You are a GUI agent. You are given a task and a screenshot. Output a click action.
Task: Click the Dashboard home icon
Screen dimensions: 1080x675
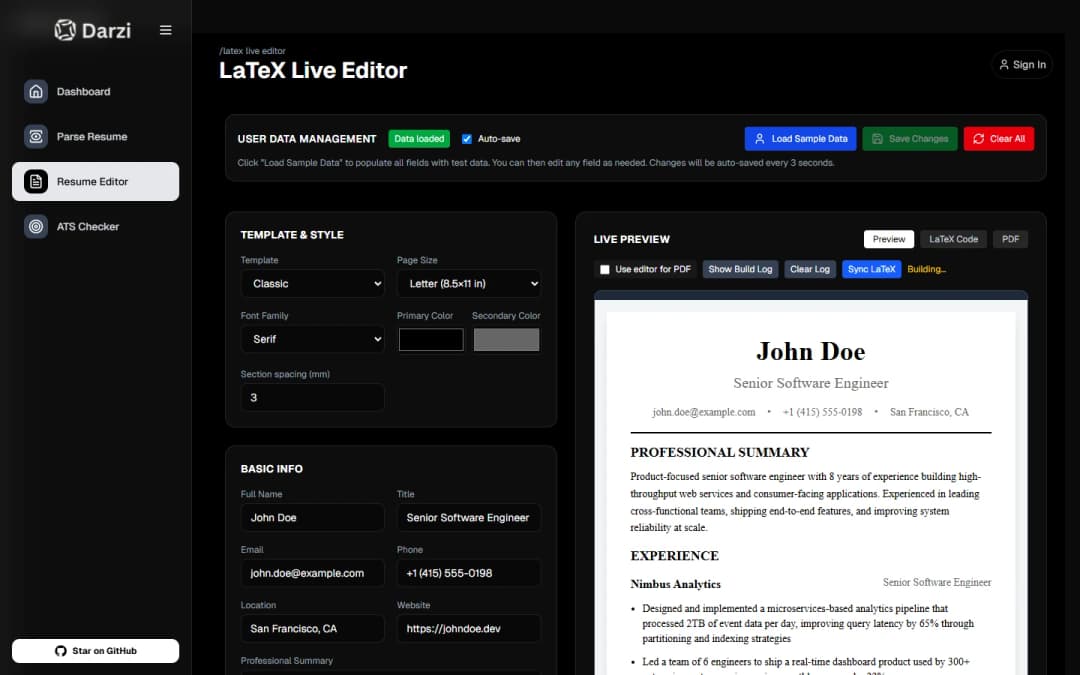(36, 92)
